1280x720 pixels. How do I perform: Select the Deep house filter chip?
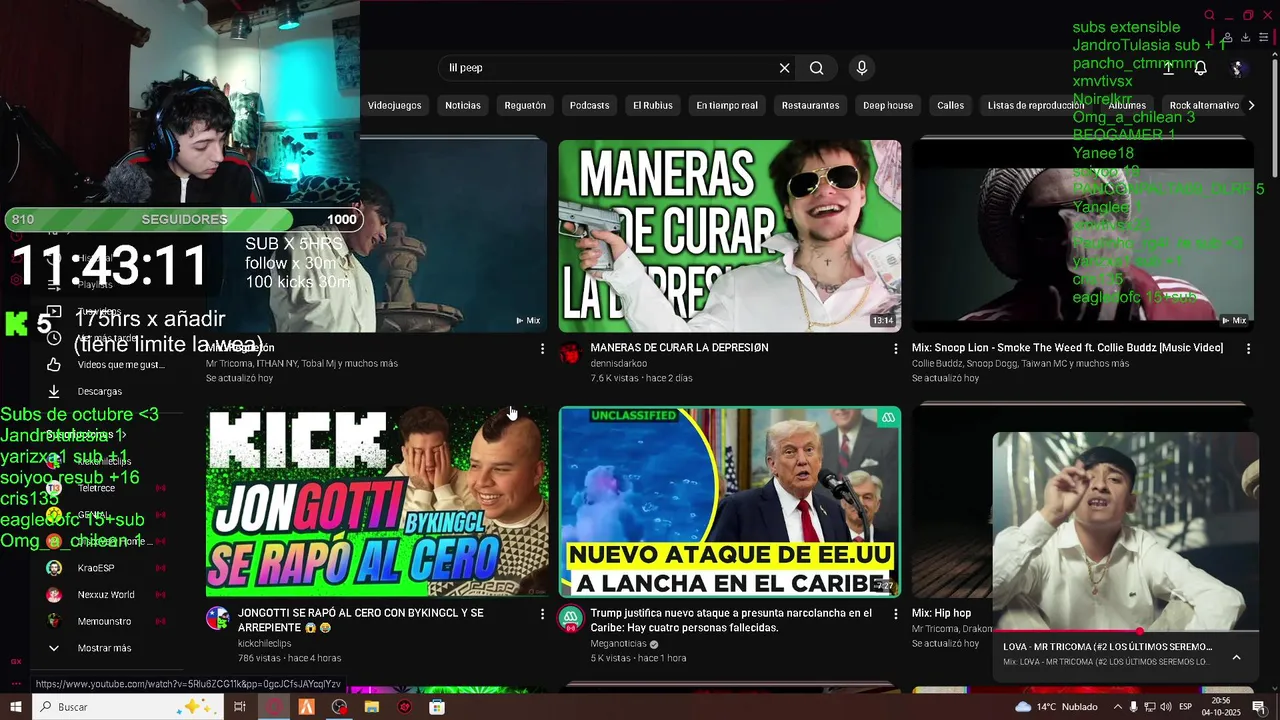(888, 105)
